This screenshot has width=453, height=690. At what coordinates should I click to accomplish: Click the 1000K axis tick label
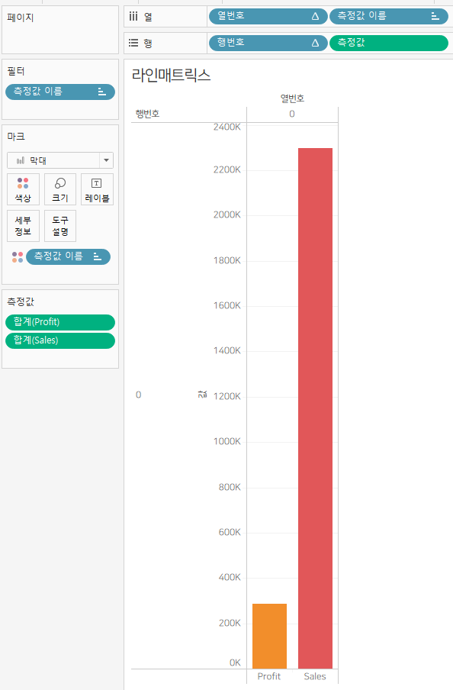pos(227,441)
